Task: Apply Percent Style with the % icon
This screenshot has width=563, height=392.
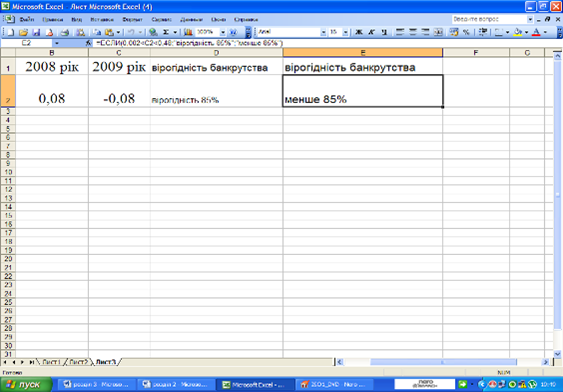Action: pos(466,32)
